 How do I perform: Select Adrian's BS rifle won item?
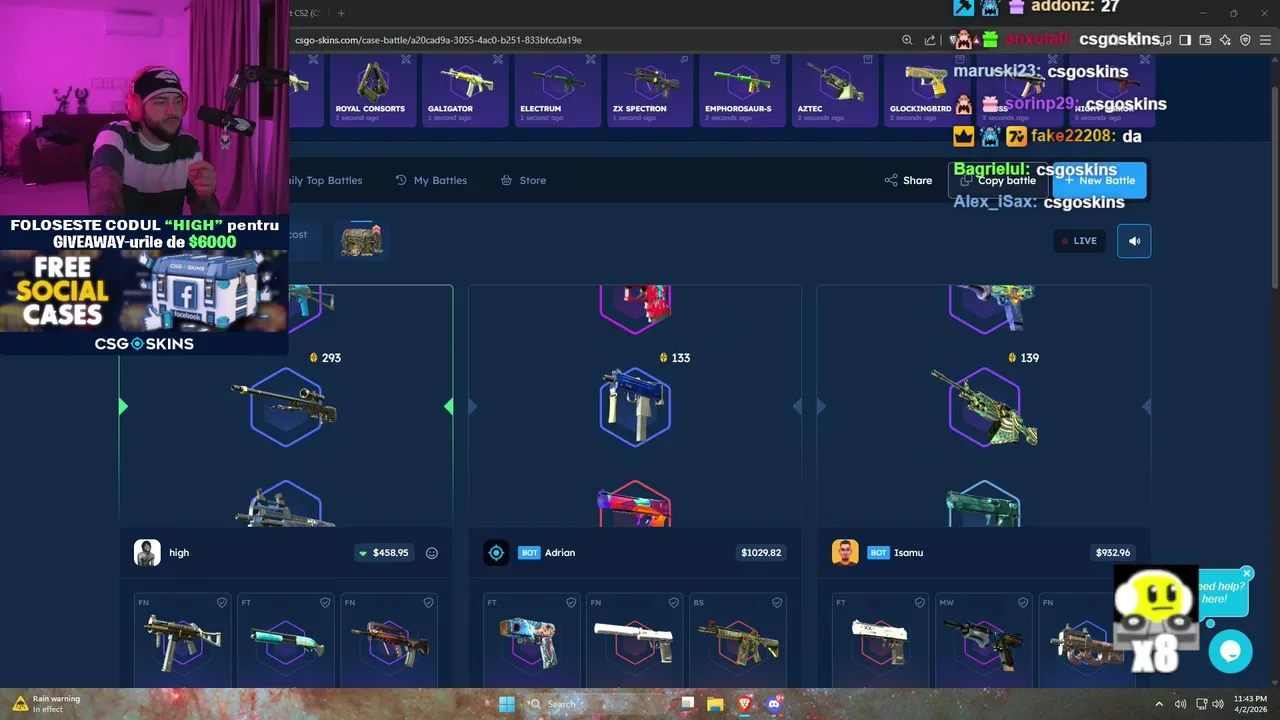pyautogui.click(x=738, y=638)
